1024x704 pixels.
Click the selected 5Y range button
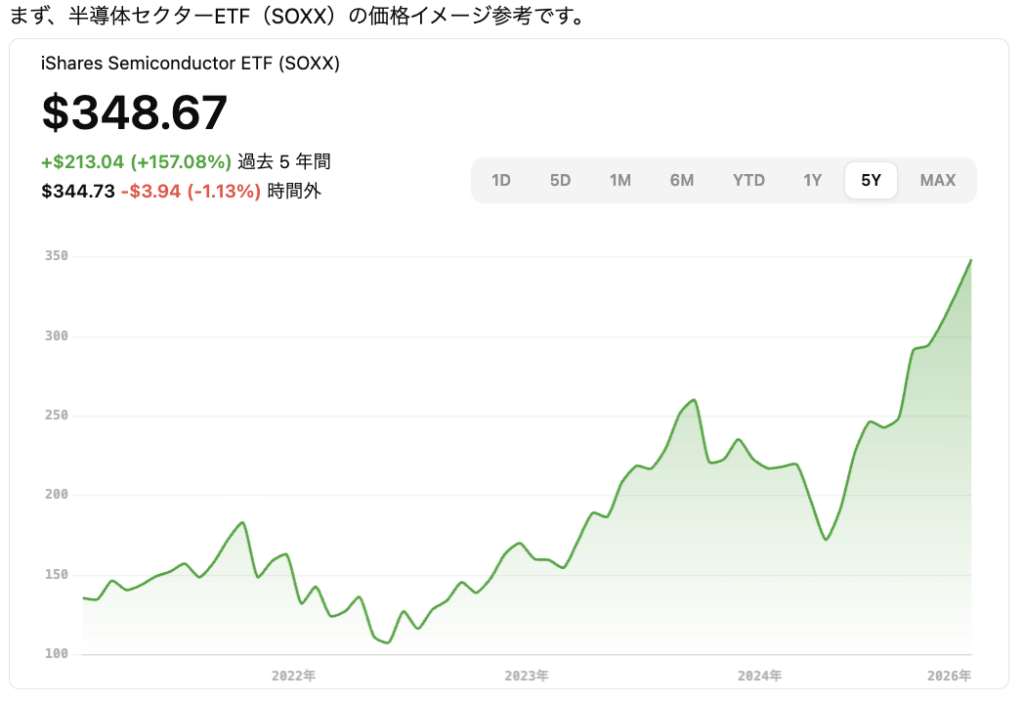point(871,180)
